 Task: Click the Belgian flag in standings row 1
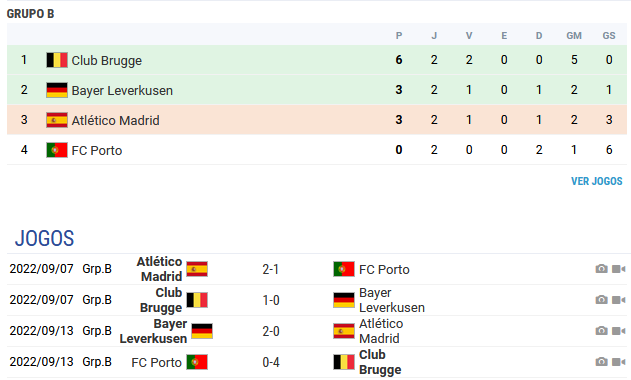tap(57, 60)
